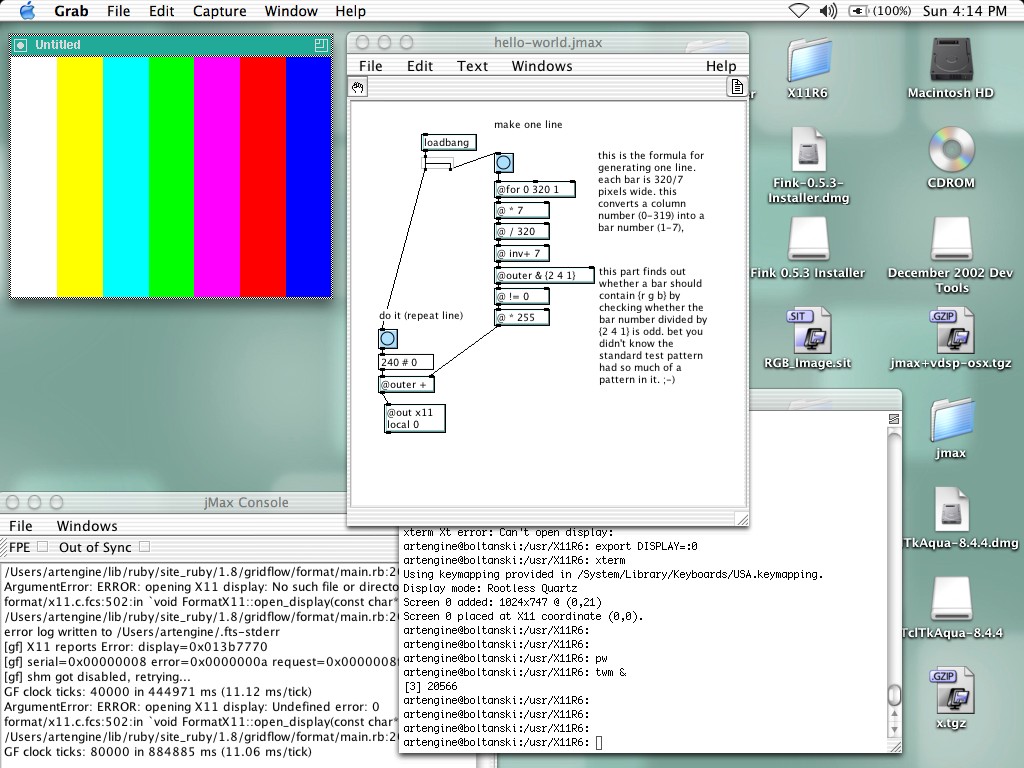Click the 'twm &' command line in xterm
Image resolution: width=1024 pixels, height=768 pixels.
tap(515, 672)
